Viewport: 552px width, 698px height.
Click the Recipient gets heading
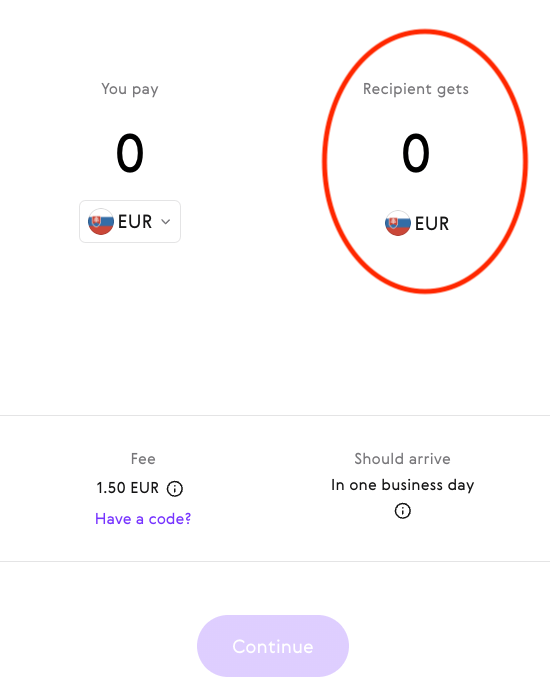click(x=416, y=89)
